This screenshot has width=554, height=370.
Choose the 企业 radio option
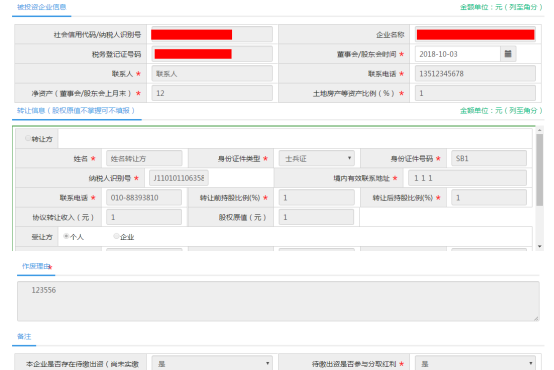pos(116,236)
